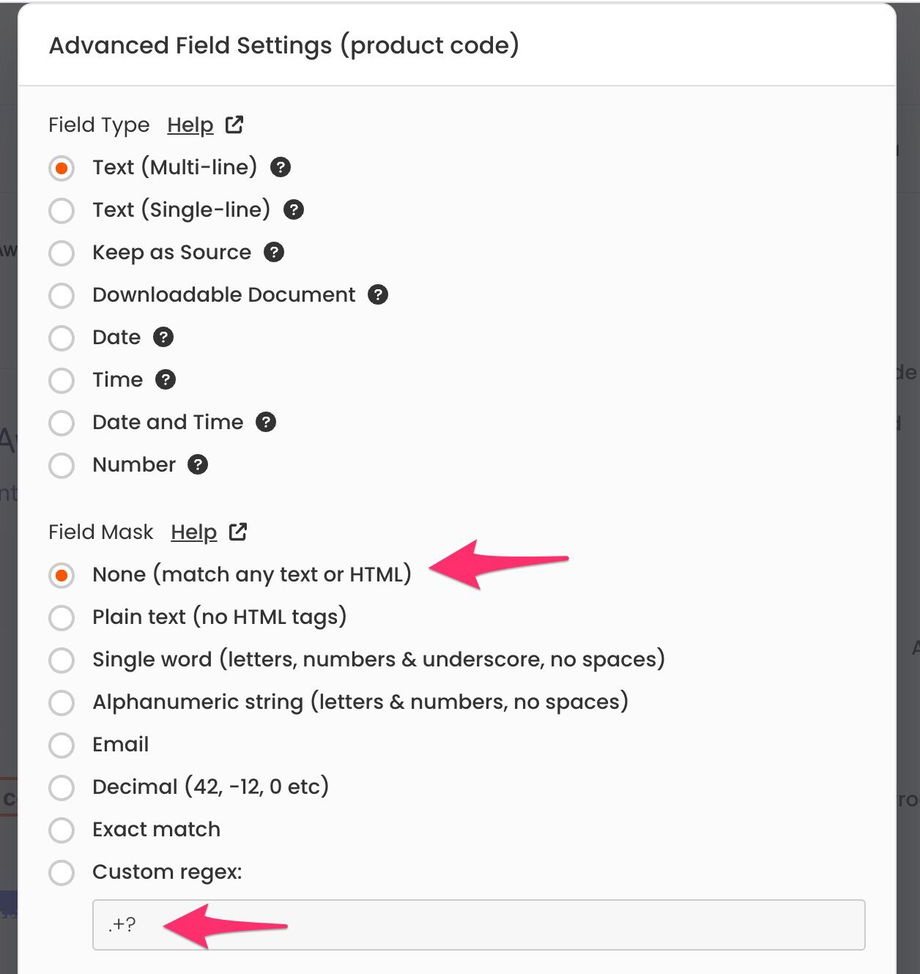Click question mark next to Keep as Source

(274, 252)
